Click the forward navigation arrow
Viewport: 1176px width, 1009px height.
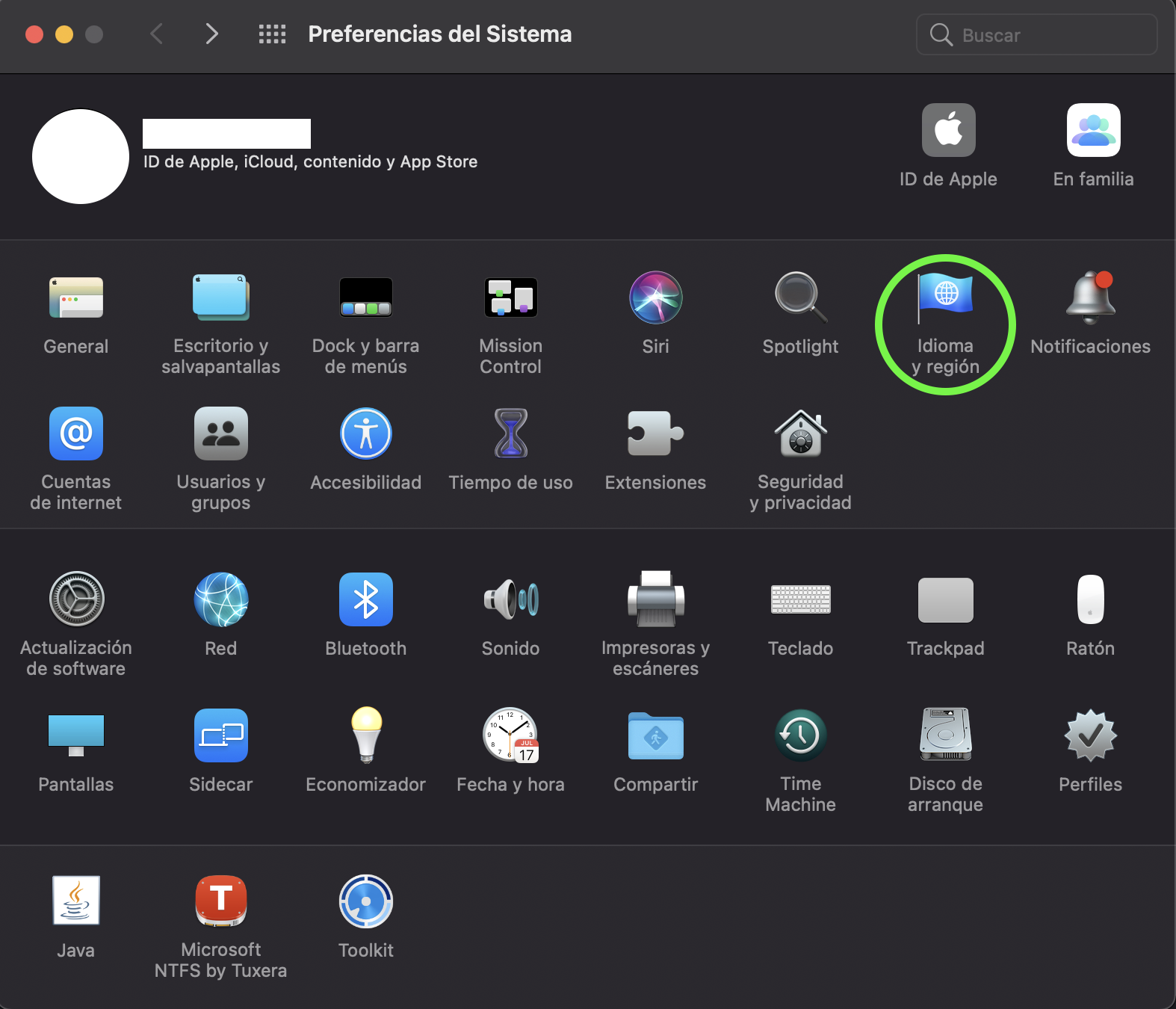coord(212,34)
